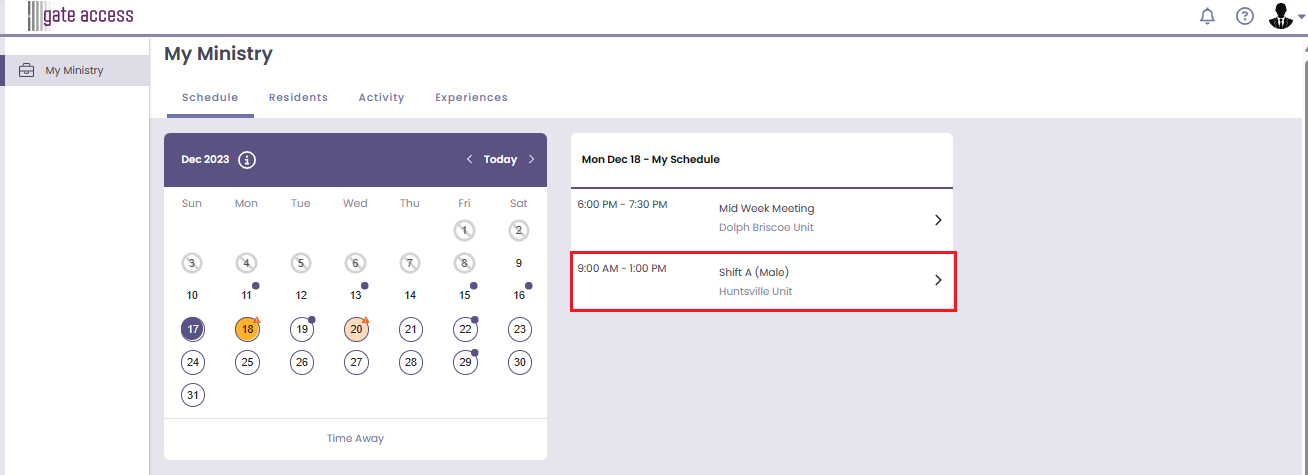Screen dimensions: 1308x475
Task: Select December 28 on the calendar
Action: click(410, 362)
